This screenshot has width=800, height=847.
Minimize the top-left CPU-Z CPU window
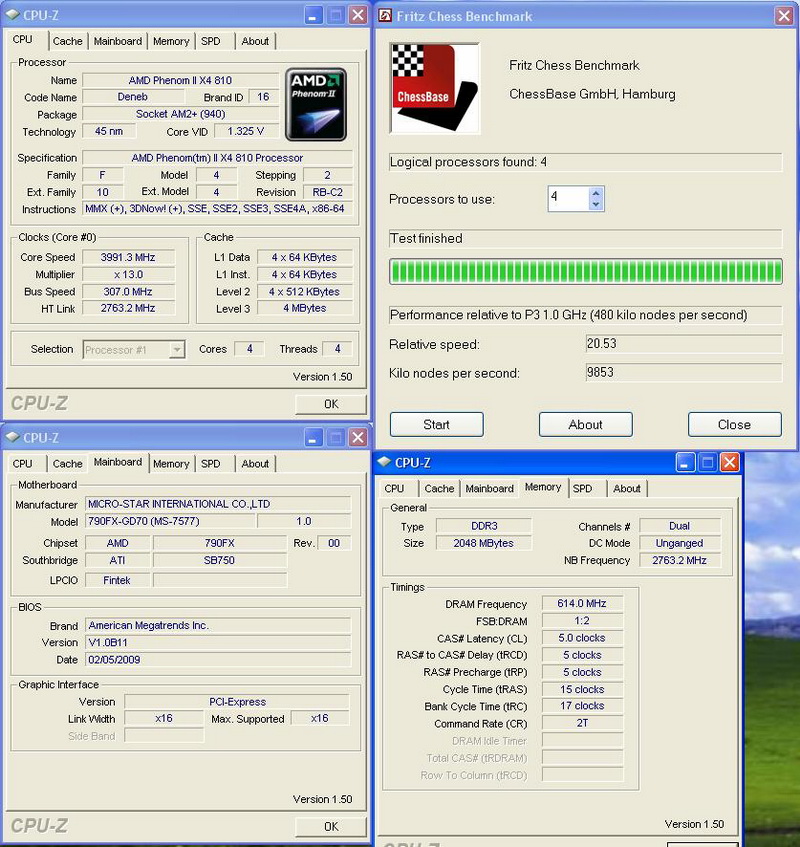312,15
